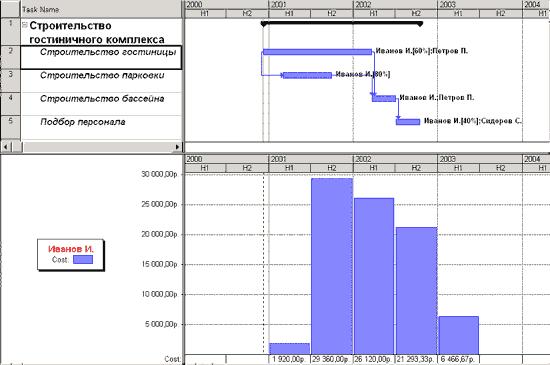
Task: Click the table scrollbar right arrow
Action: pyautogui.click(x=177, y=147)
